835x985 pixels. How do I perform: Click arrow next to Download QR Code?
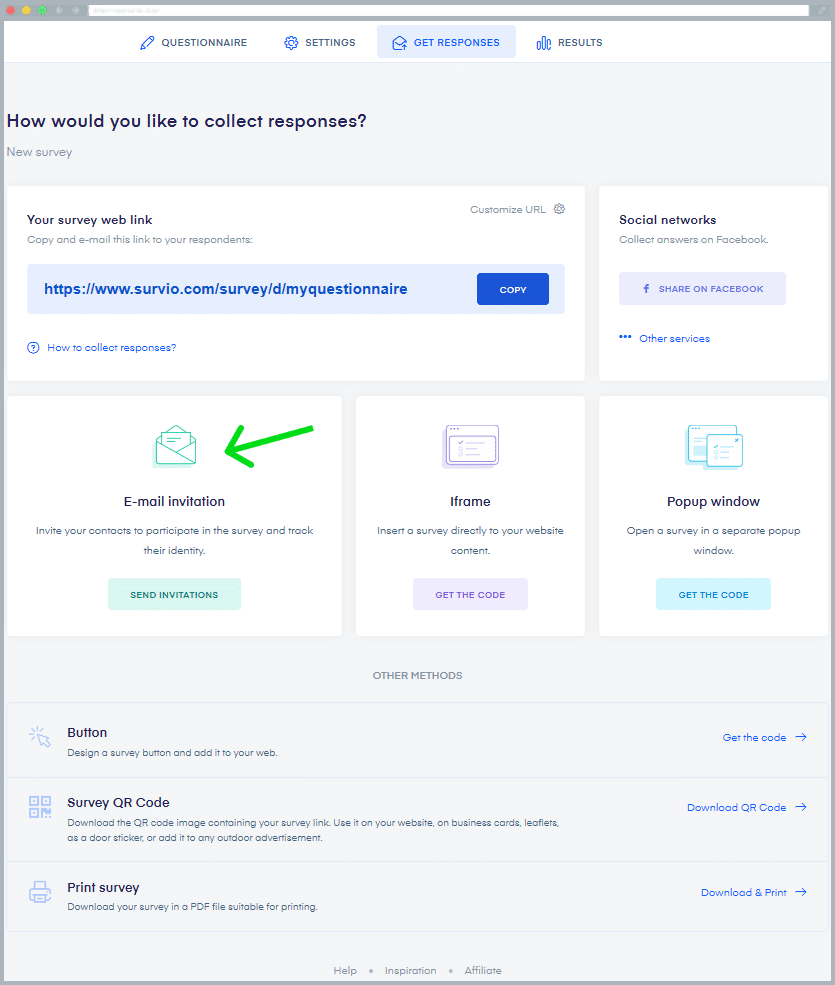pos(801,808)
